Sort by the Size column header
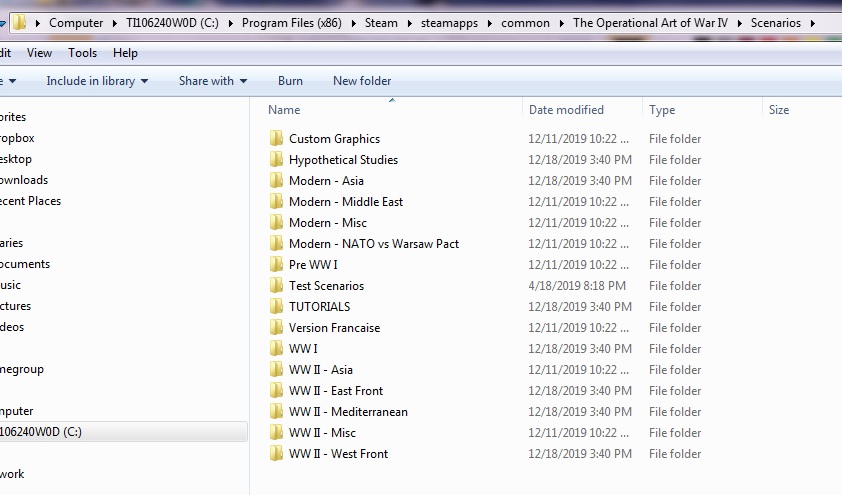This screenshot has height=495, width=842. [x=779, y=110]
